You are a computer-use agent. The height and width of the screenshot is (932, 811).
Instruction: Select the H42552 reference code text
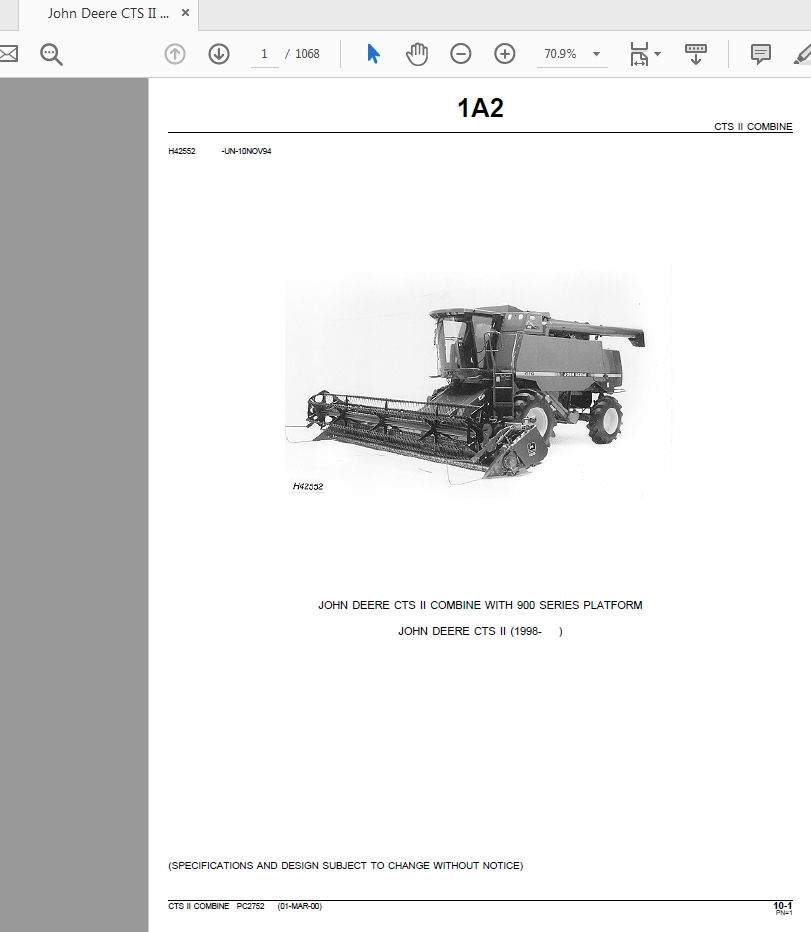pos(182,151)
